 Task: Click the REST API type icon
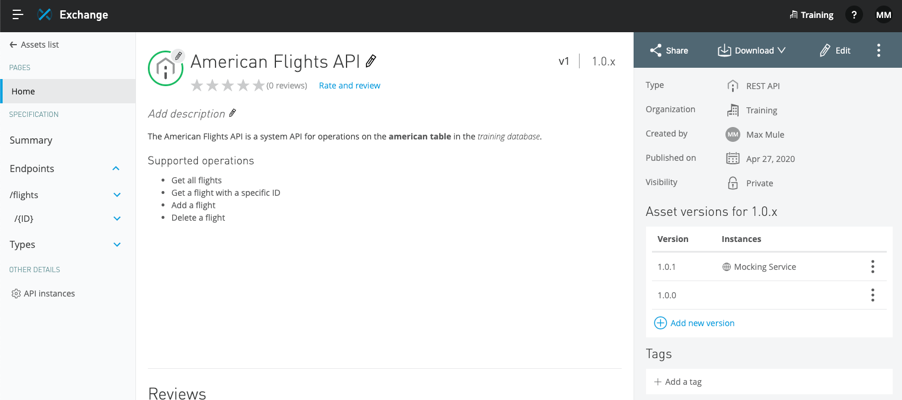tap(732, 86)
